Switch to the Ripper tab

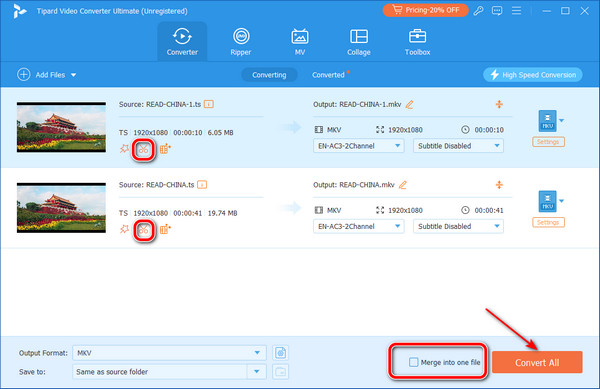click(x=241, y=41)
